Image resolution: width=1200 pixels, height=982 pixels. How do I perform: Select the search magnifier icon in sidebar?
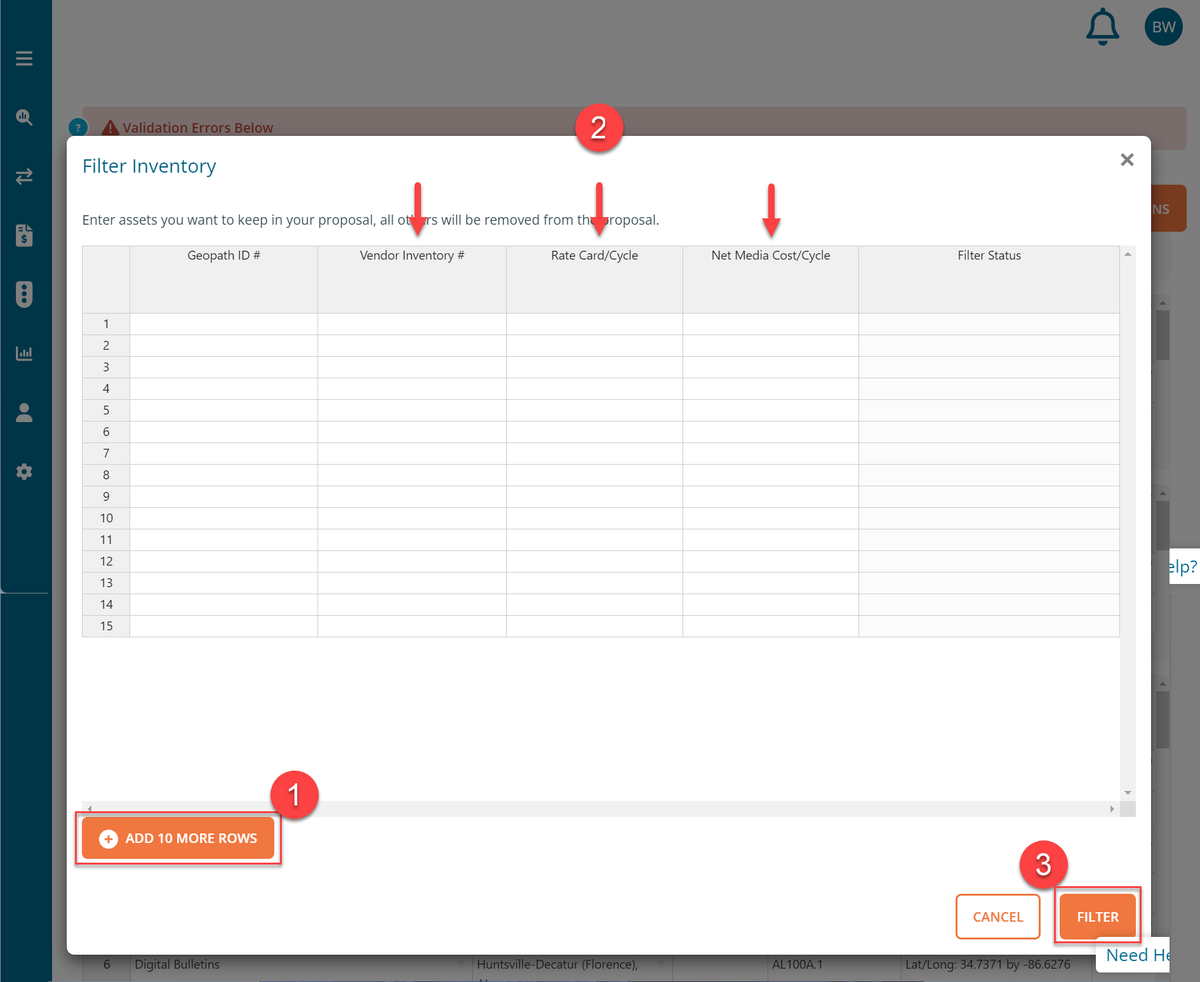25,117
